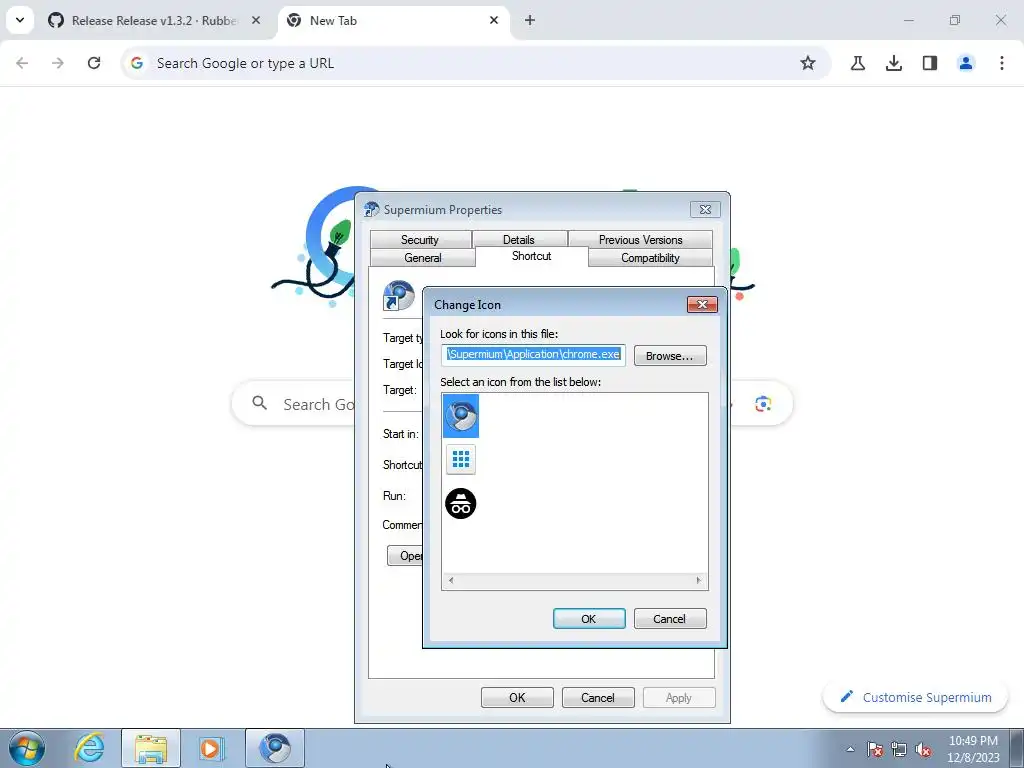Open the Compatibility tab
The width and height of the screenshot is (1024, 768).
[x=650, y=258]
